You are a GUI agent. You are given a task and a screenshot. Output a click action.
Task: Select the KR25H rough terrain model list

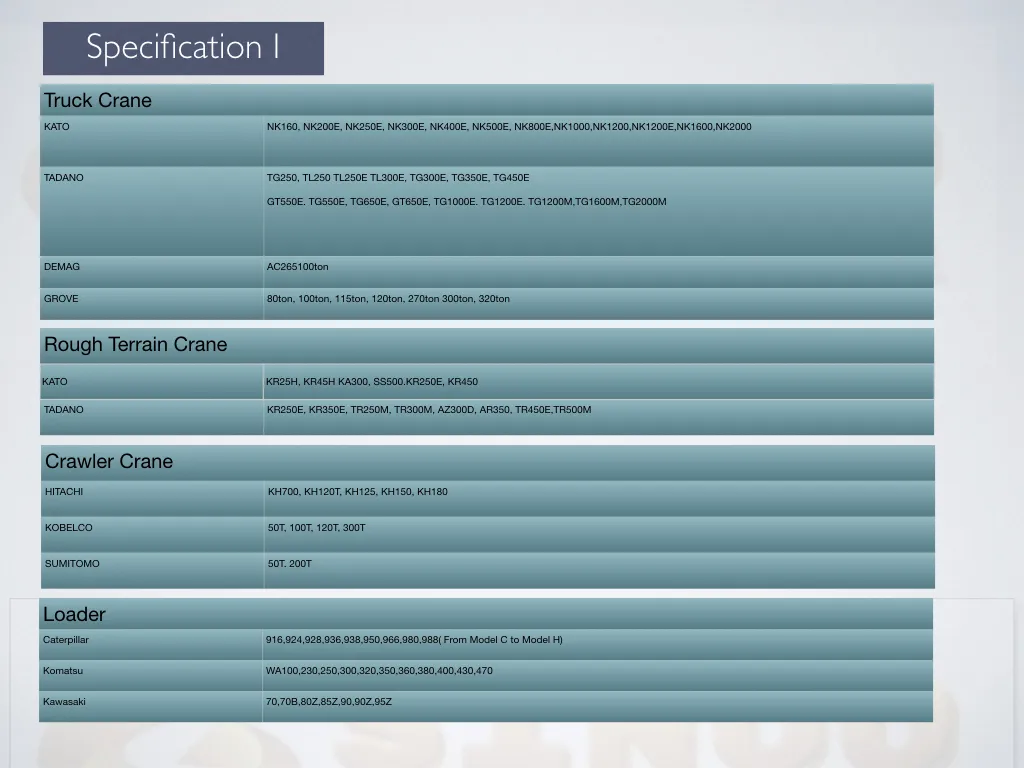tap(372, 382)
